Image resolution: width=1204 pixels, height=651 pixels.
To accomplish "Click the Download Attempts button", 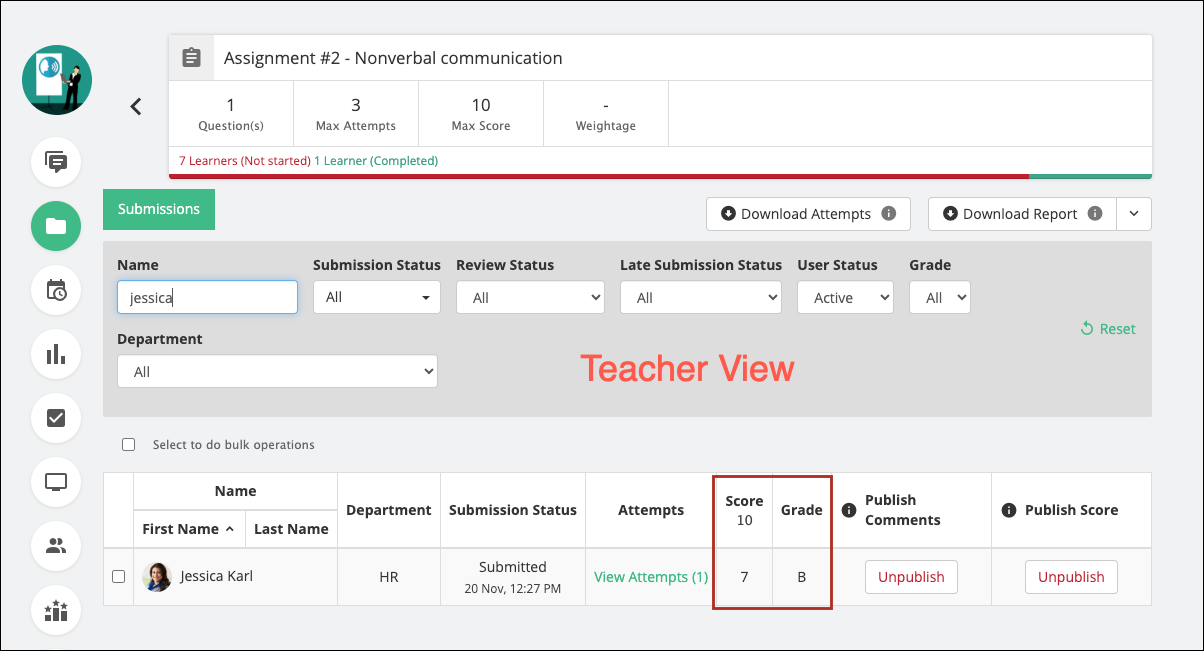I will tap(807, 214).
